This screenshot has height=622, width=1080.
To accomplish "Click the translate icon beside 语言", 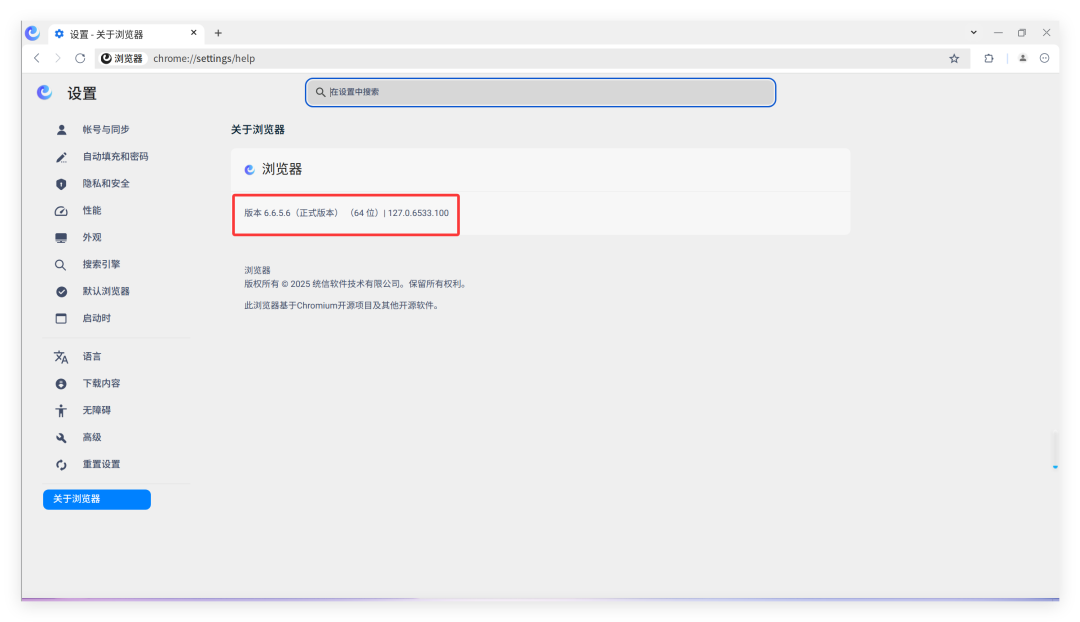I will [x=61, y=357].
